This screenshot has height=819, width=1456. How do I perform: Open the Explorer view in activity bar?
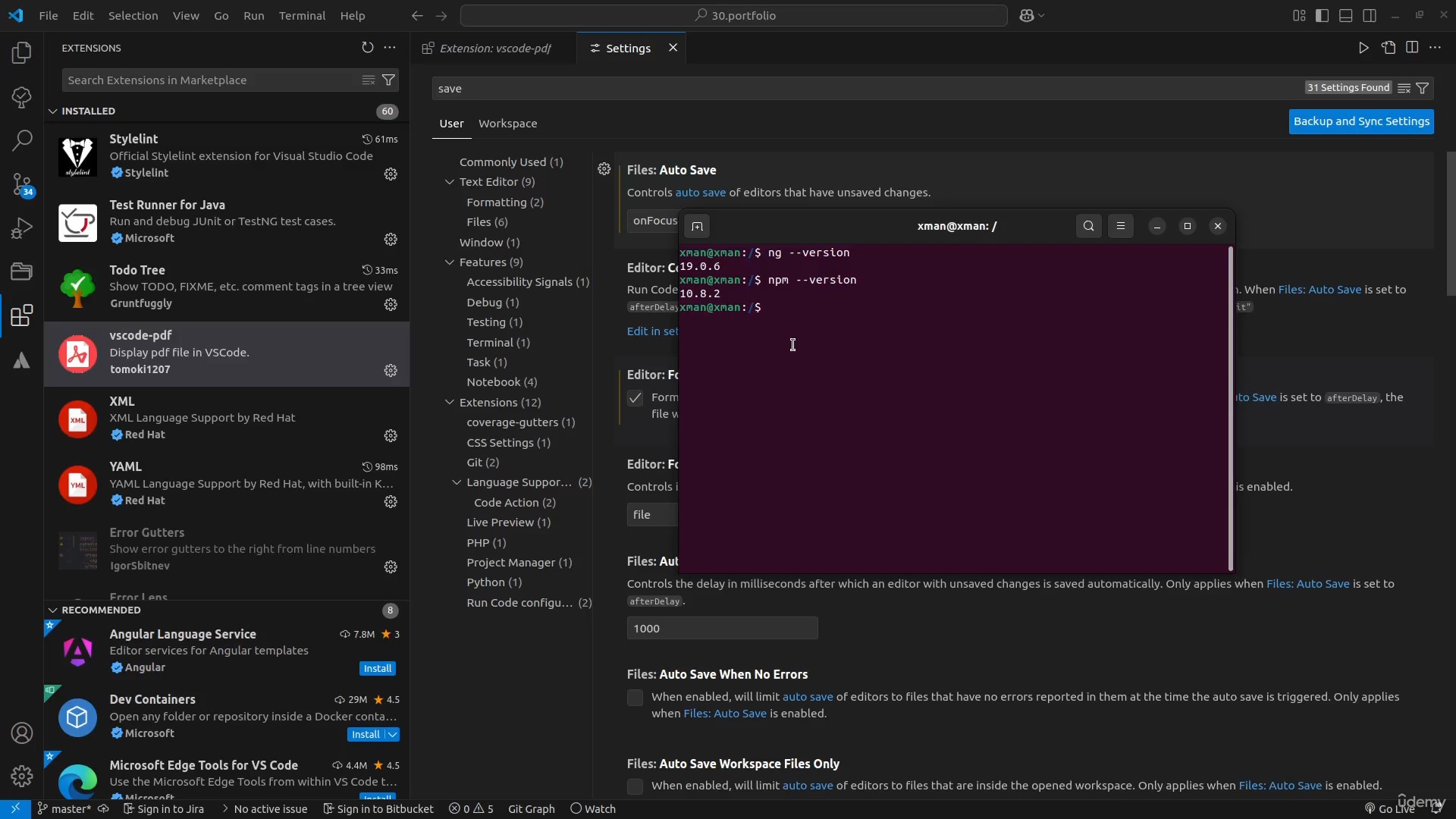click(x=21, y=52)
